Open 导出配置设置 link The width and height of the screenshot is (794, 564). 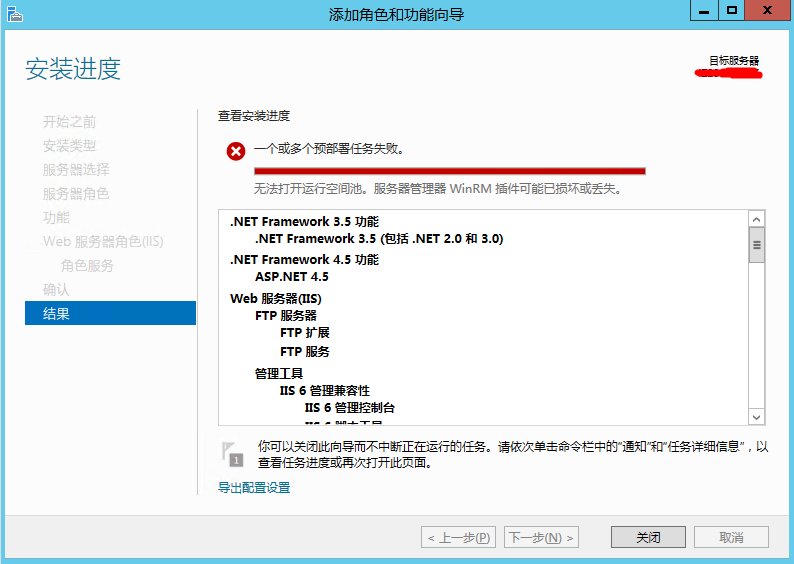pos(254,488)
